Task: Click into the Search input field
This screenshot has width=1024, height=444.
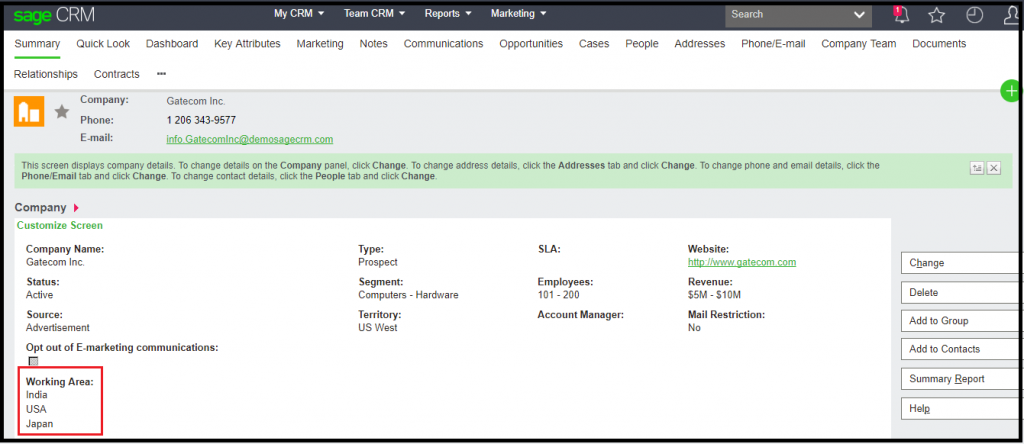Action: (x=788, y=14)
